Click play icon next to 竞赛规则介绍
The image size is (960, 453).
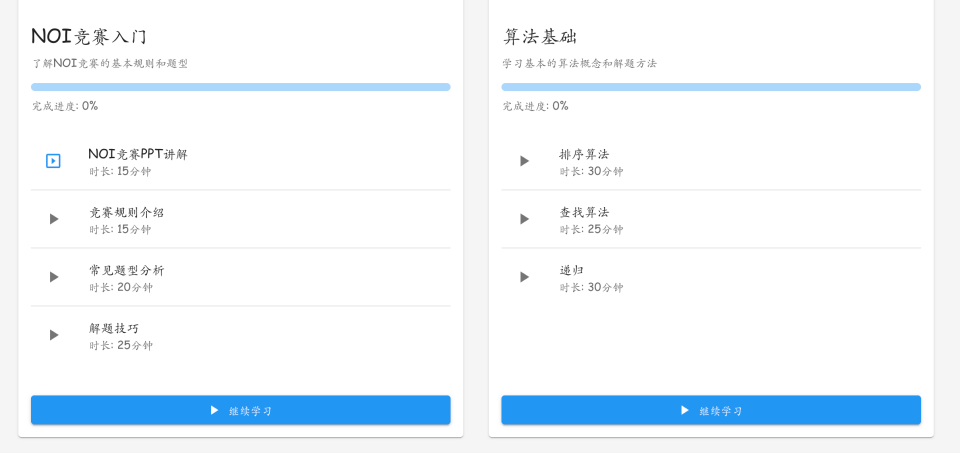tap(54, 219)
